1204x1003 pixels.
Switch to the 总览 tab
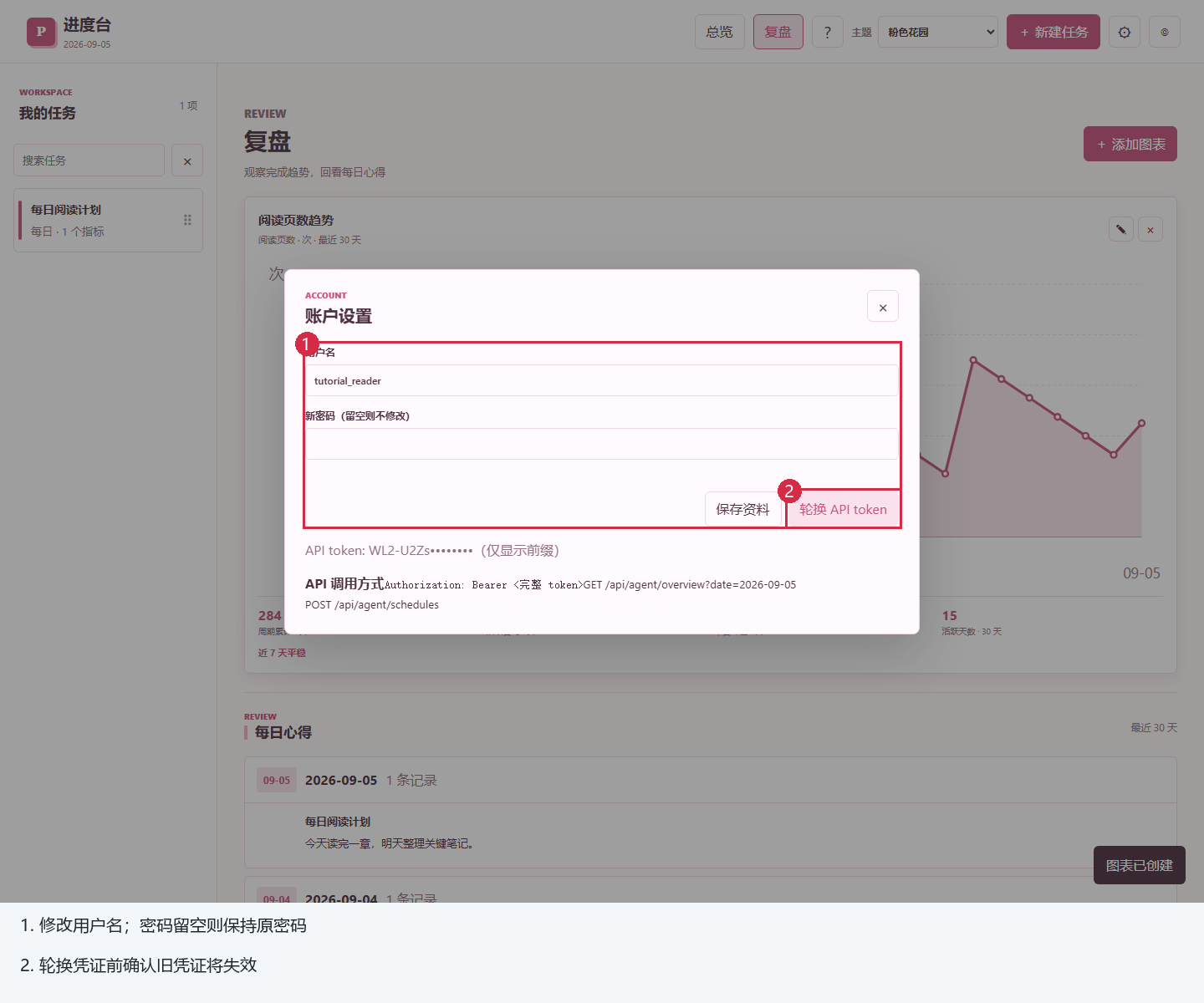[720, 32]
